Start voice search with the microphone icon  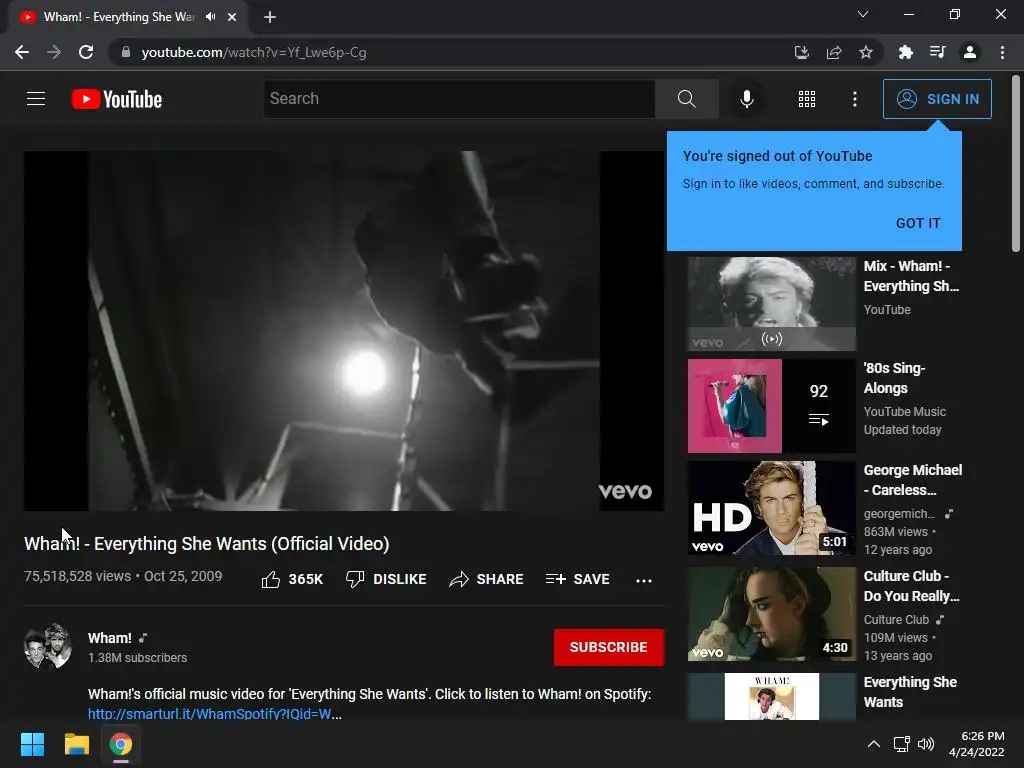(746, 99)
